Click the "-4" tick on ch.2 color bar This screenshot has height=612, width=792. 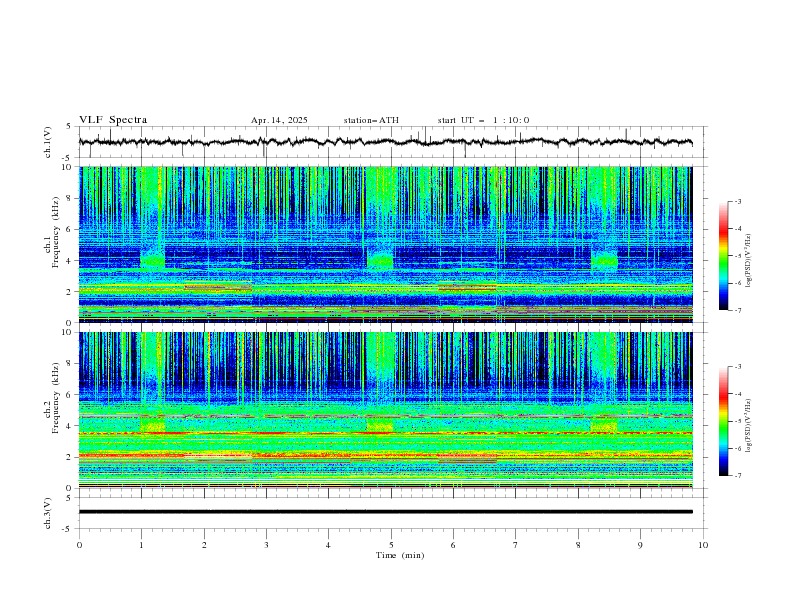click(x=737, y=394)
